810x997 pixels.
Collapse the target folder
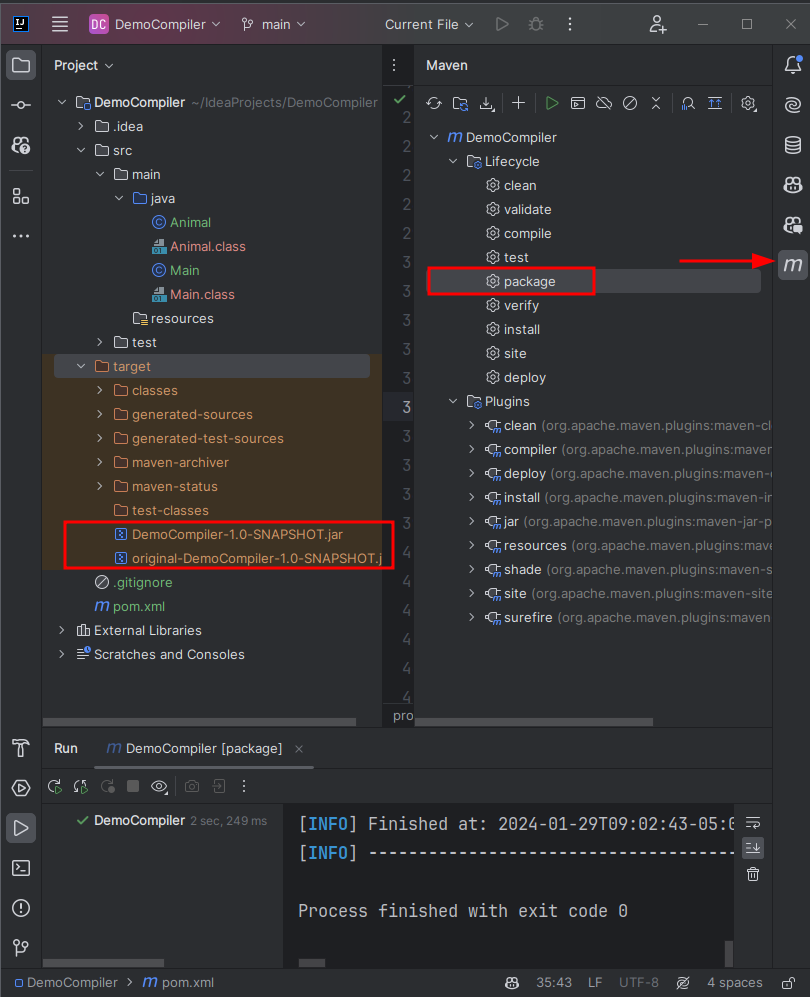[x=81, y=367]
